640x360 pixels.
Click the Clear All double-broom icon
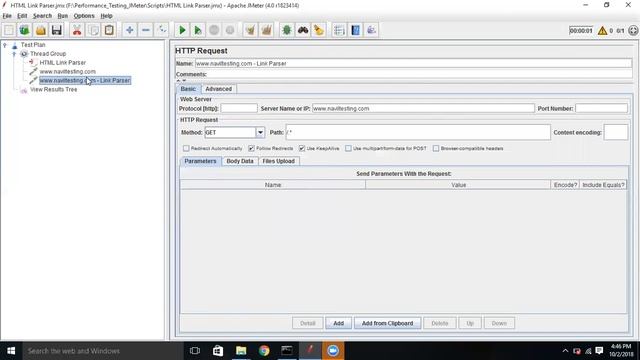pos(267,30)
